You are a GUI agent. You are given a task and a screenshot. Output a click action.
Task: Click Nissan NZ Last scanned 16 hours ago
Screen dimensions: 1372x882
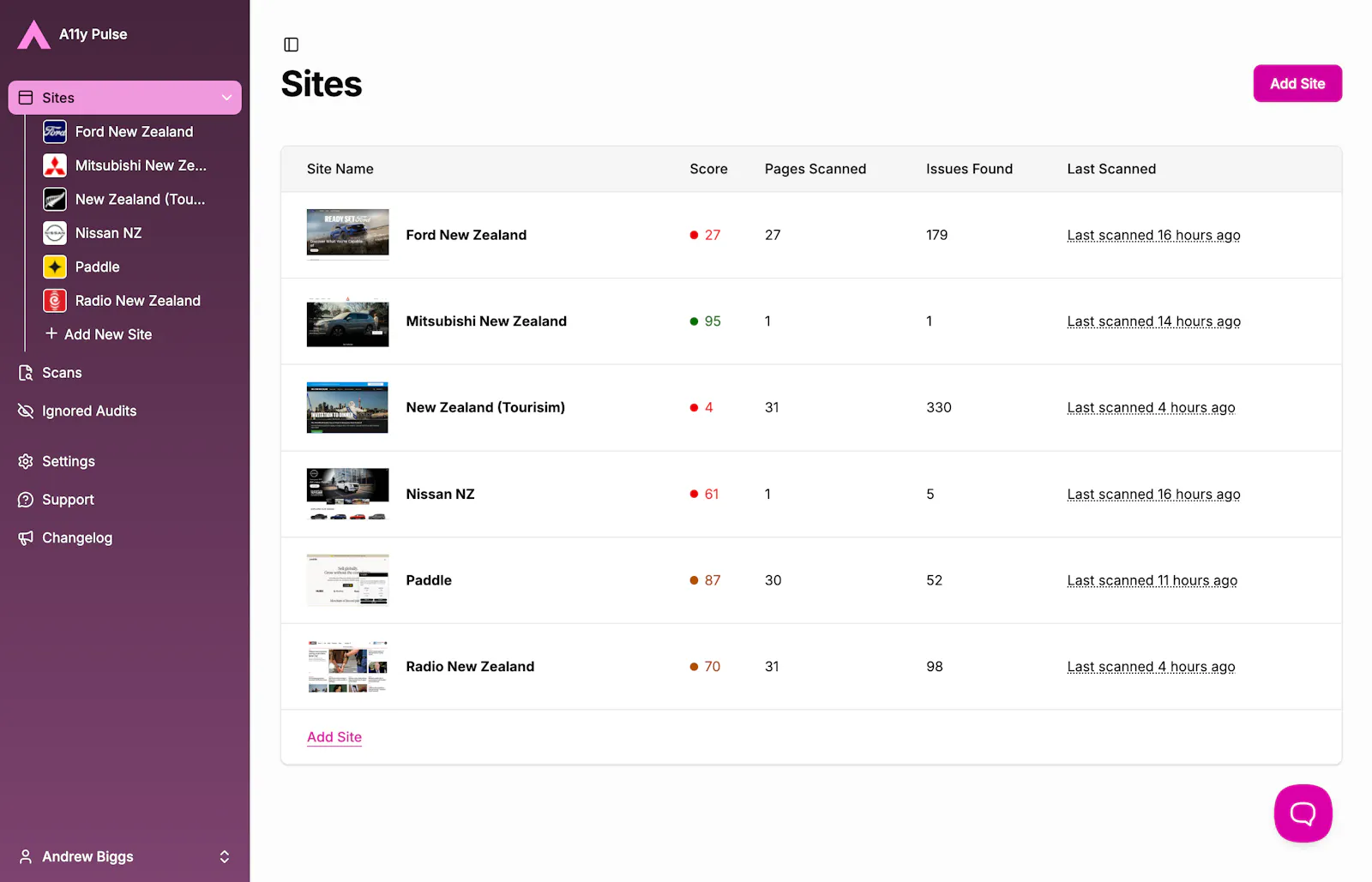pos(1153,495)
